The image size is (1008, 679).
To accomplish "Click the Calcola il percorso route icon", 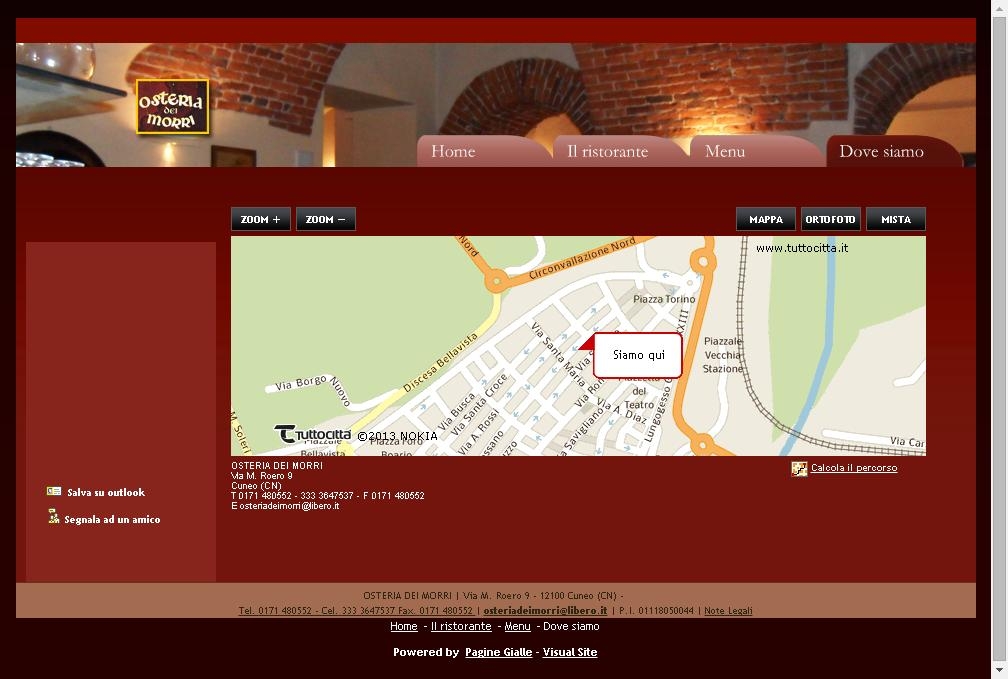I will click(x=799, y=469).
